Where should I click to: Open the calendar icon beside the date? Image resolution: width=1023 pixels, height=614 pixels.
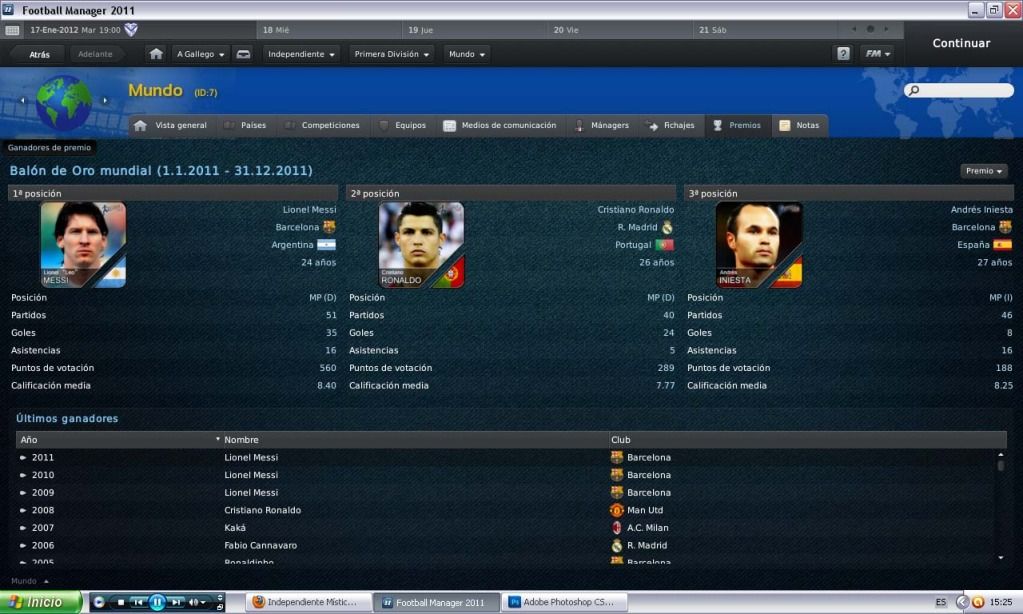coord(12,30)
